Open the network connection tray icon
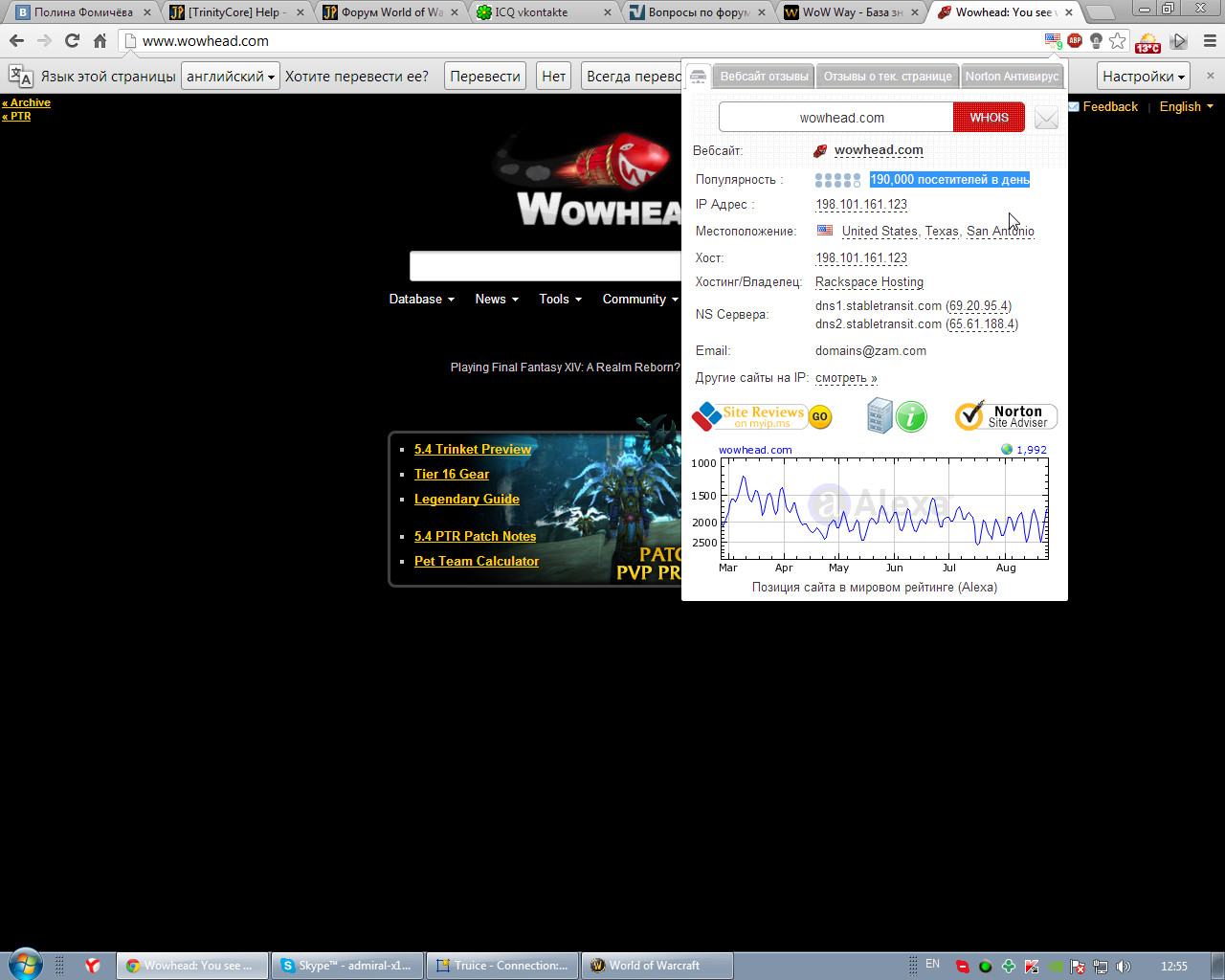 pyautogui.click(x=1101, y=967)
